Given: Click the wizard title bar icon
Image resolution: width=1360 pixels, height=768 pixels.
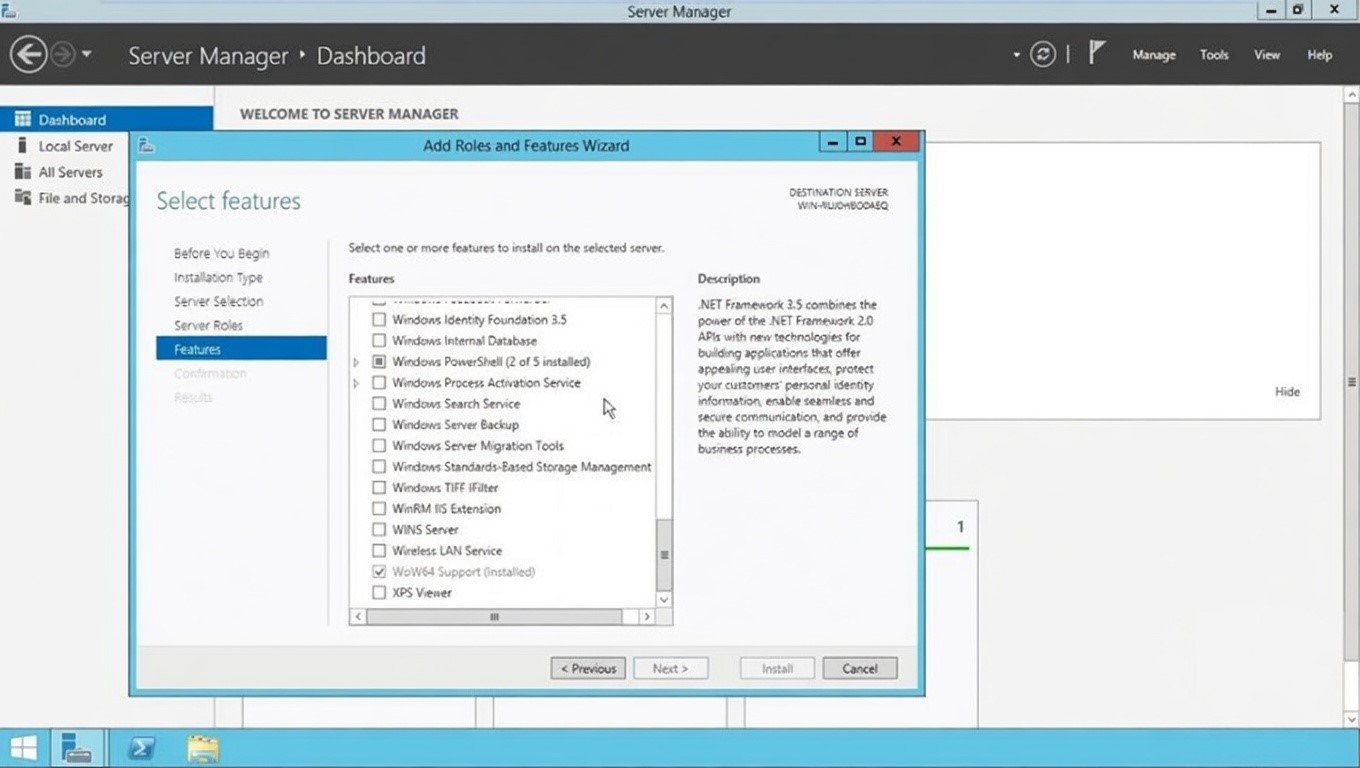Looking at the screenshot, I should point(146,145).
